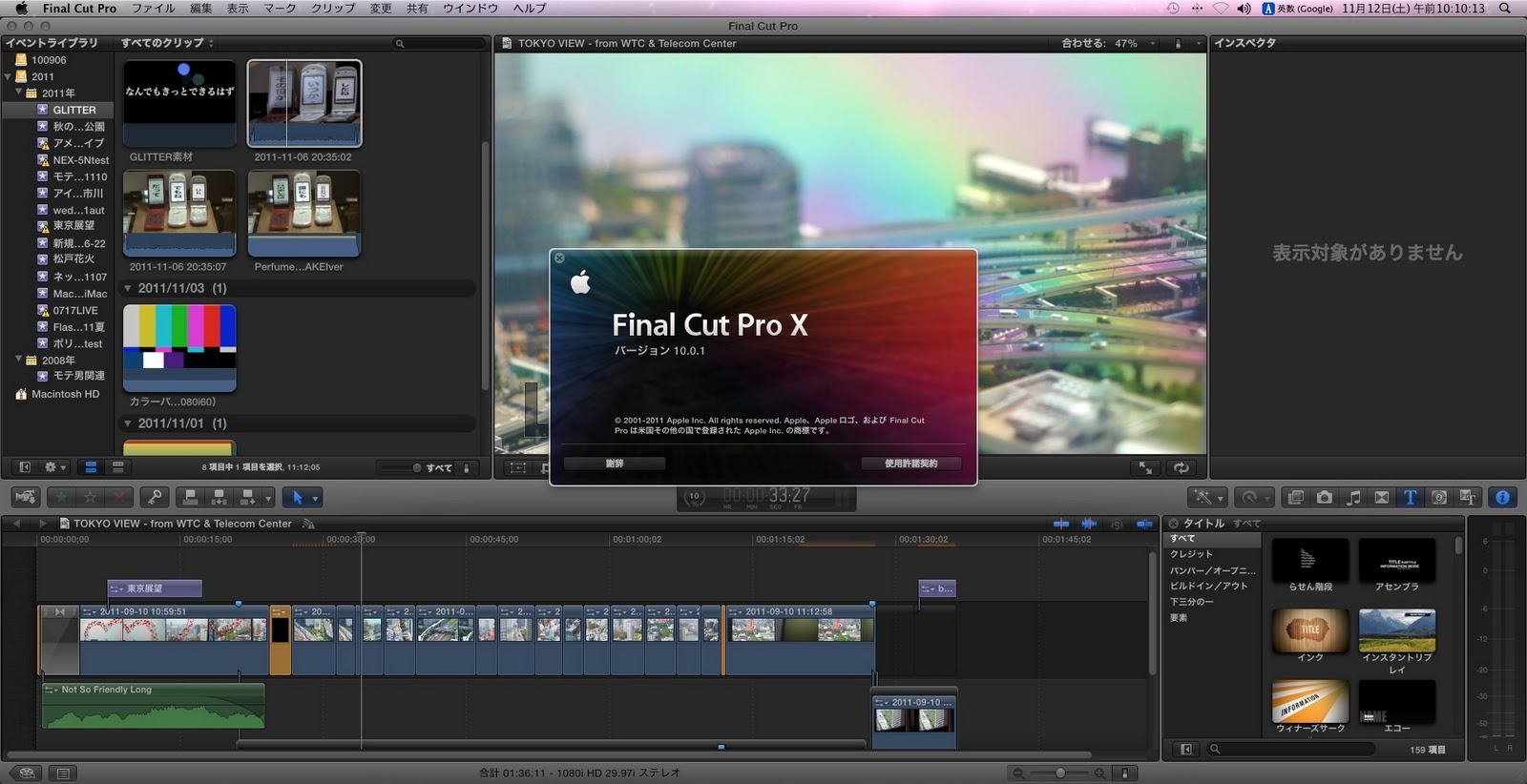
Task: Open the keyword editor key icon
Action: (154, 497)
